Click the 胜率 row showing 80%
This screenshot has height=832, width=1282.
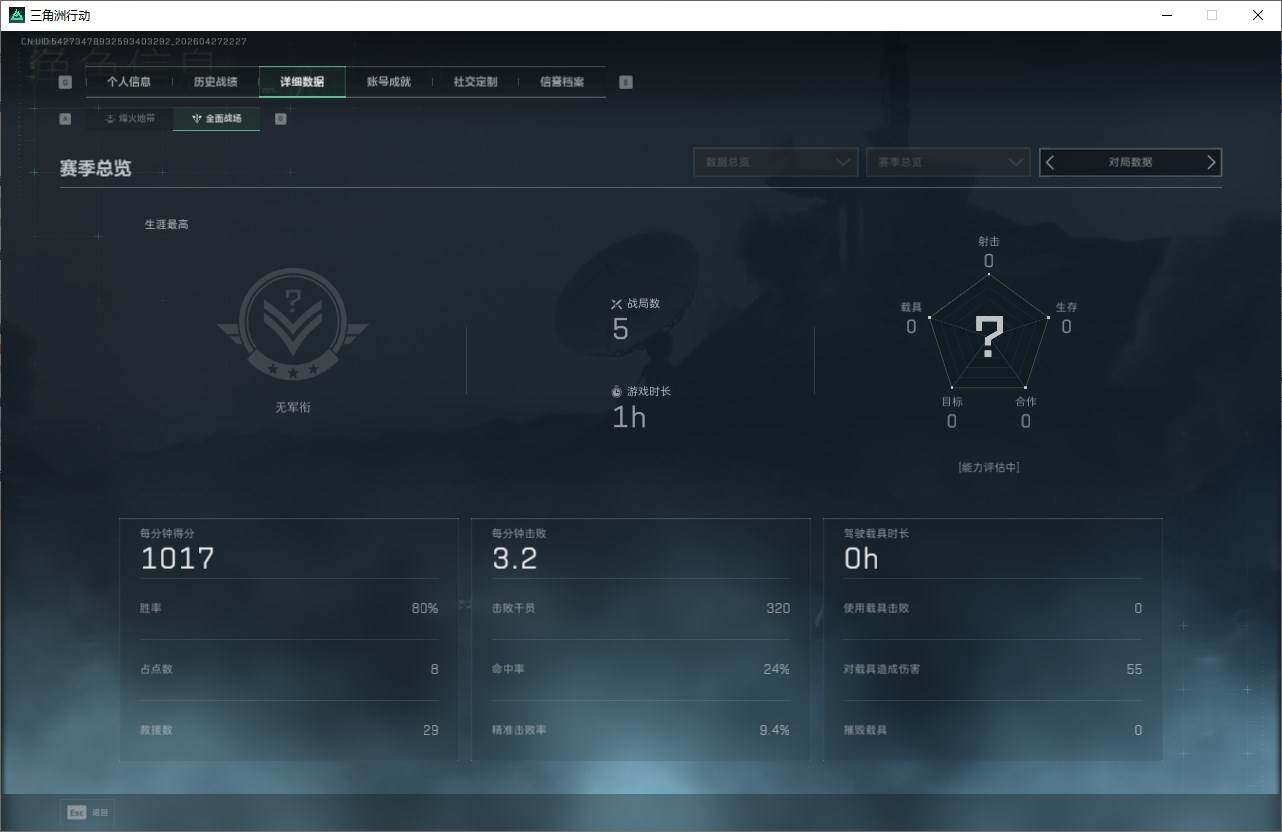click(x=289, y=608)
